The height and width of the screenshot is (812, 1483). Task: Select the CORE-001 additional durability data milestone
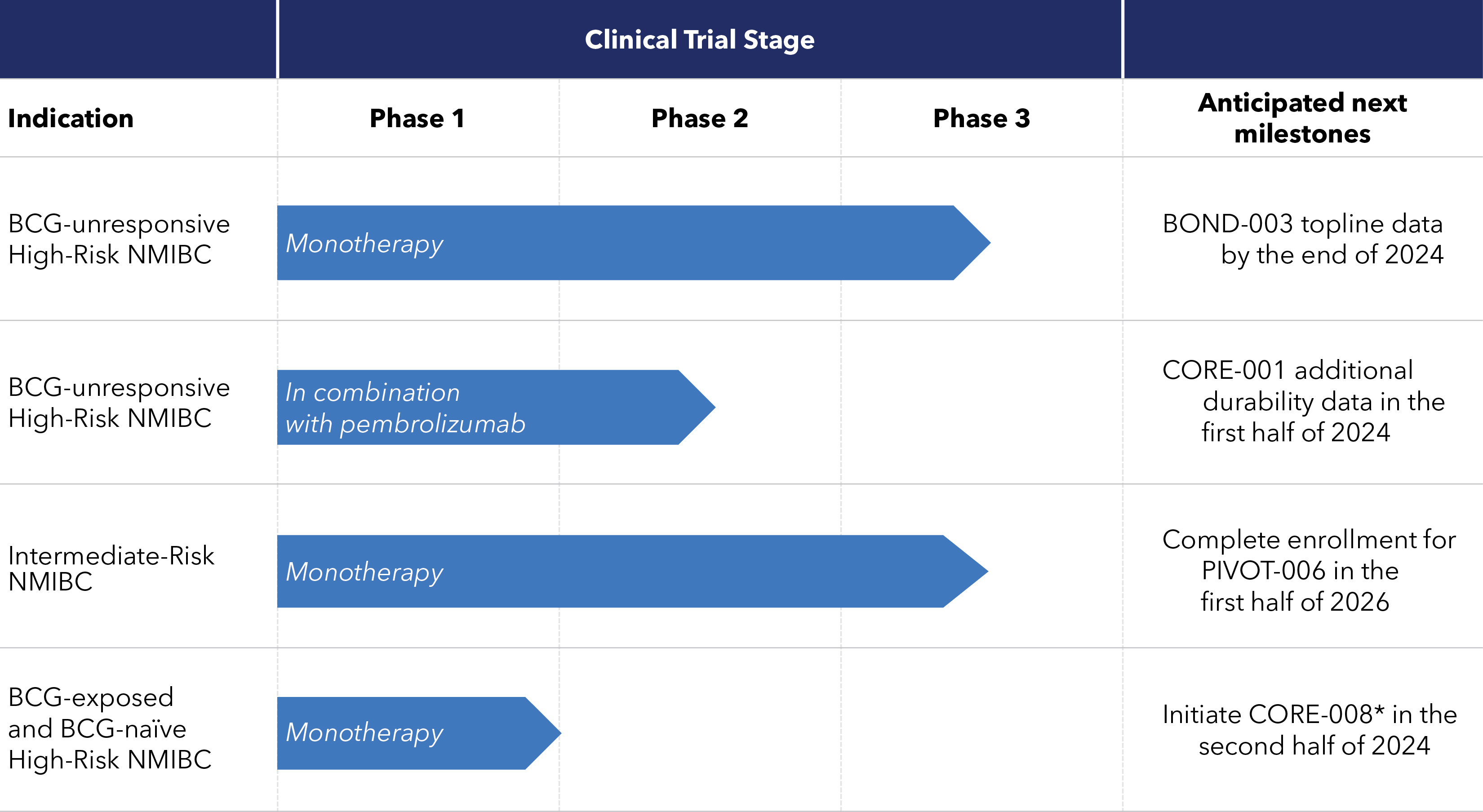1302,401
